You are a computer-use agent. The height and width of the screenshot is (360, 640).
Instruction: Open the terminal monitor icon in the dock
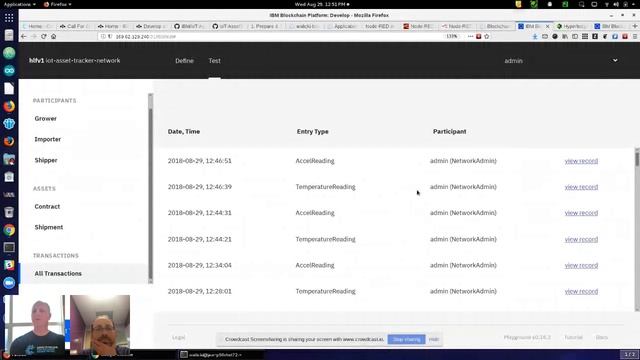9,248
